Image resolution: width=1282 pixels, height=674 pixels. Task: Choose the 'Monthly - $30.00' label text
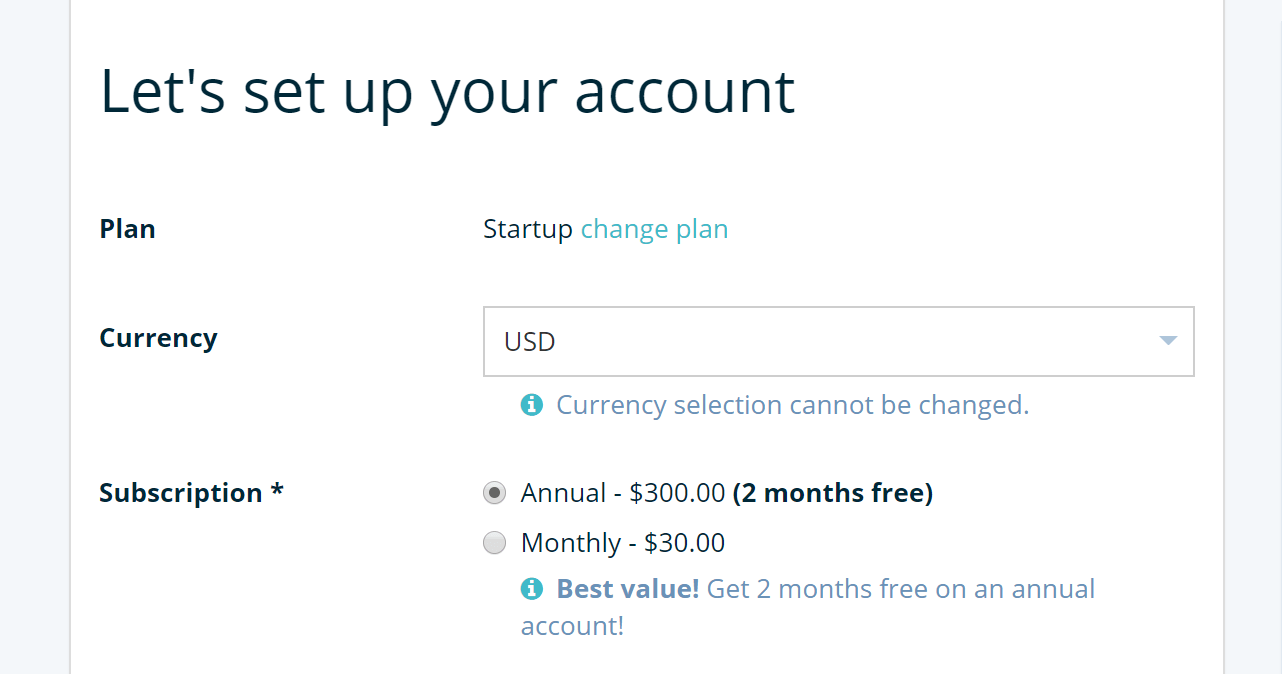(x=623, y=543)
